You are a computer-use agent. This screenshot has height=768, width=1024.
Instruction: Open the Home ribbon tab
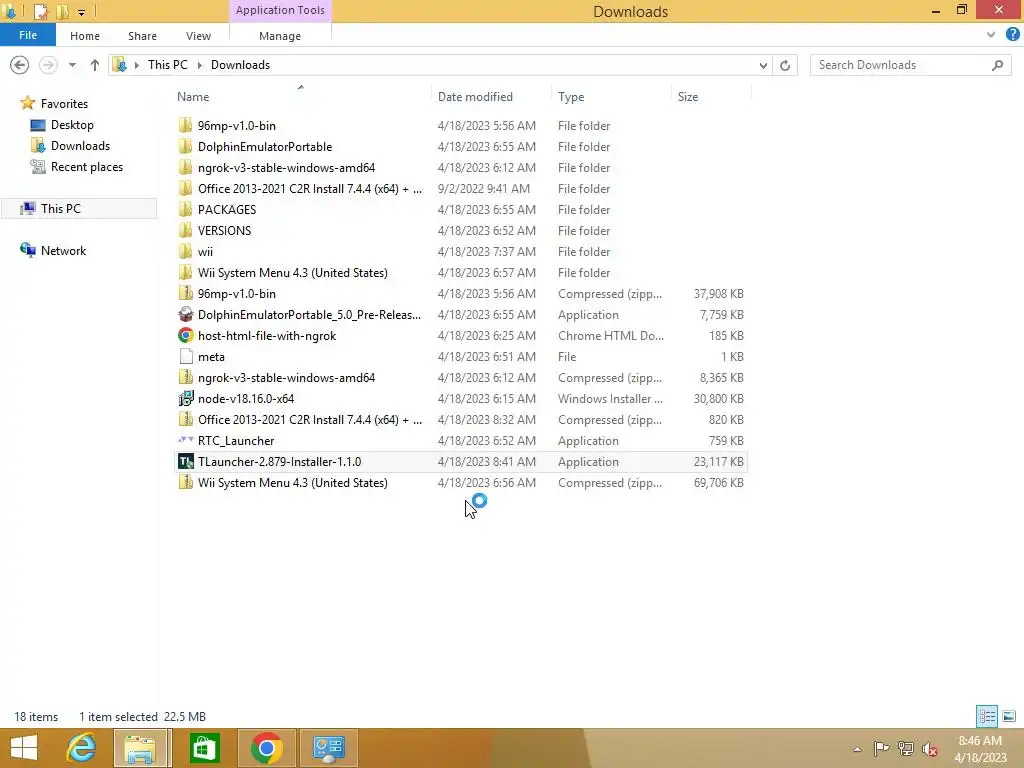(x=85, y=36)
